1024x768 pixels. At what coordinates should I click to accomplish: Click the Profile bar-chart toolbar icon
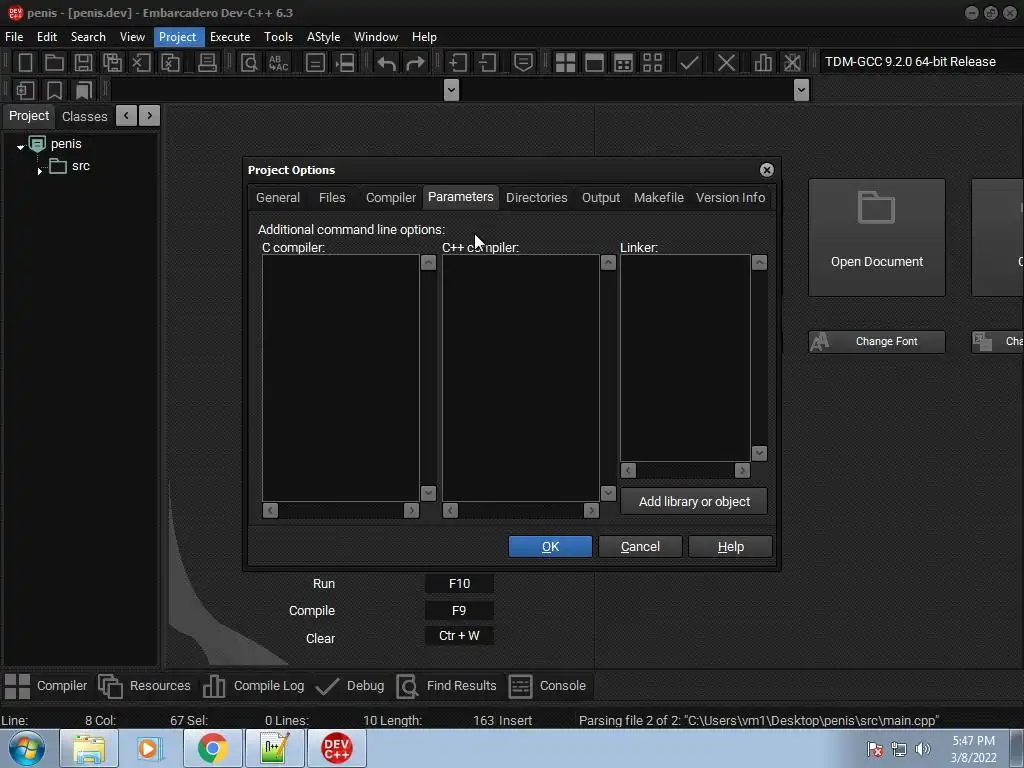(763, 63)
